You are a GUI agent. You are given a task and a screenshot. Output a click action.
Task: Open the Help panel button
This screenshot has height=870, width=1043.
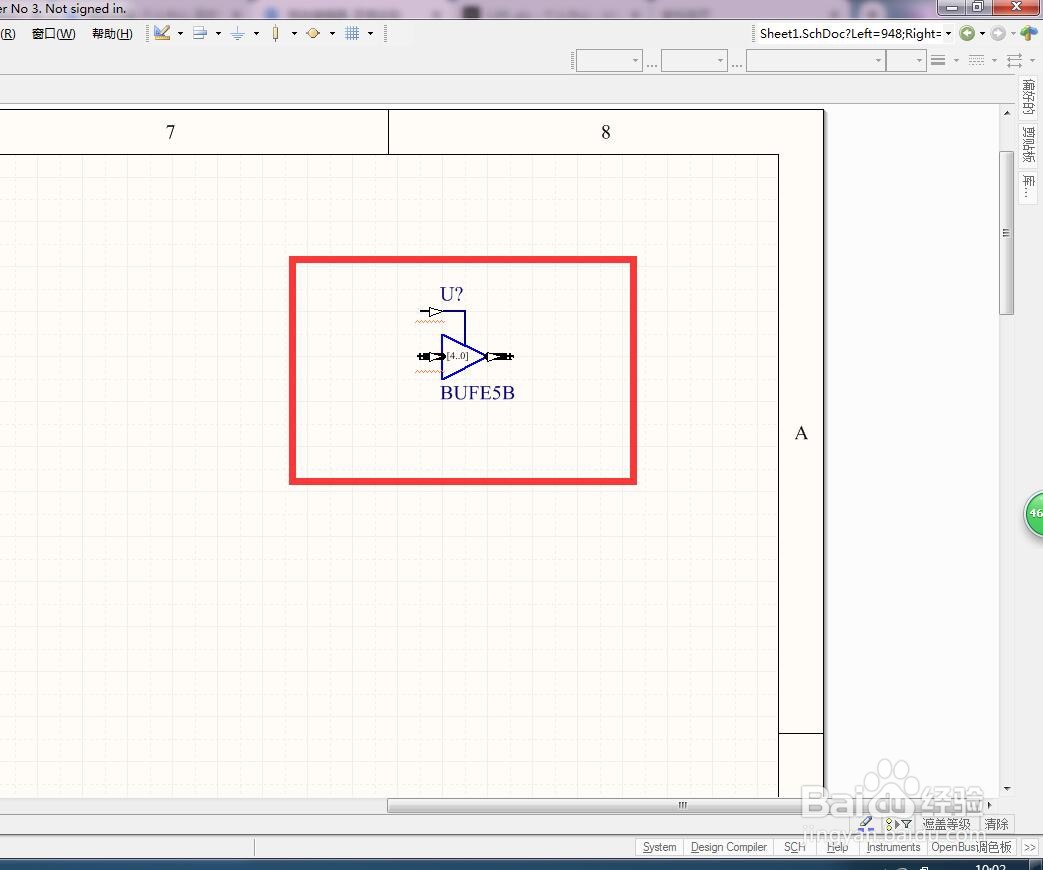(x=837, y=847)
